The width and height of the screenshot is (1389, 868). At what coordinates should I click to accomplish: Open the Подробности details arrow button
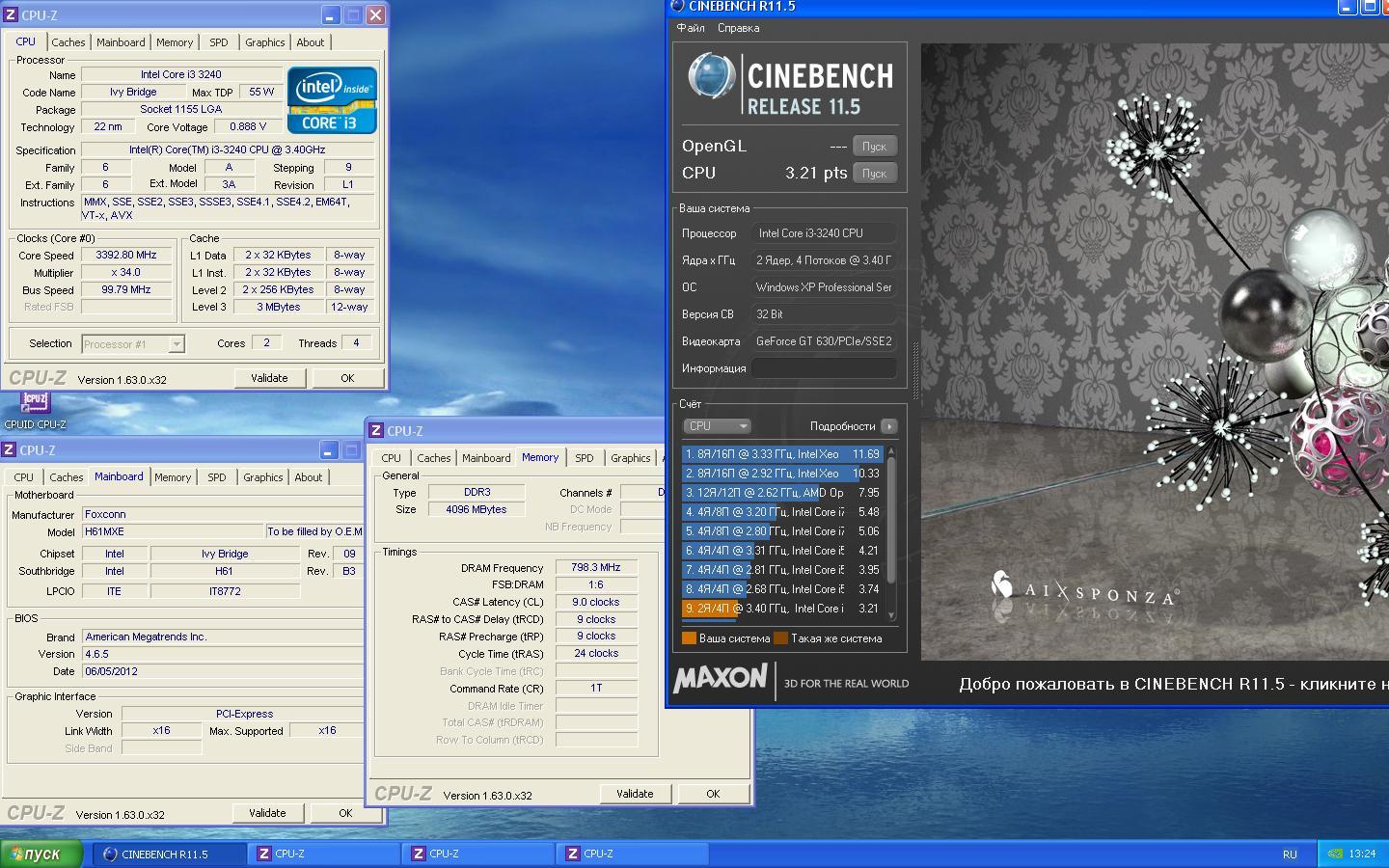(x=888, y=426)
